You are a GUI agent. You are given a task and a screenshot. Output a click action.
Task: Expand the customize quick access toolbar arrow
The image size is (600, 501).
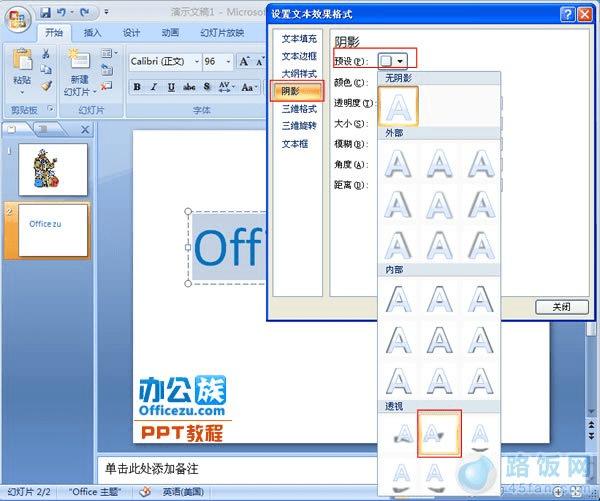tap(107, 13)
